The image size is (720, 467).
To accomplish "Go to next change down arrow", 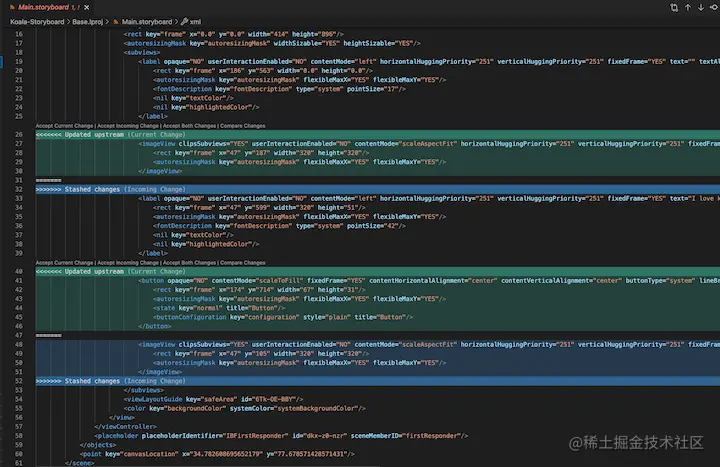I will [701, 7].
